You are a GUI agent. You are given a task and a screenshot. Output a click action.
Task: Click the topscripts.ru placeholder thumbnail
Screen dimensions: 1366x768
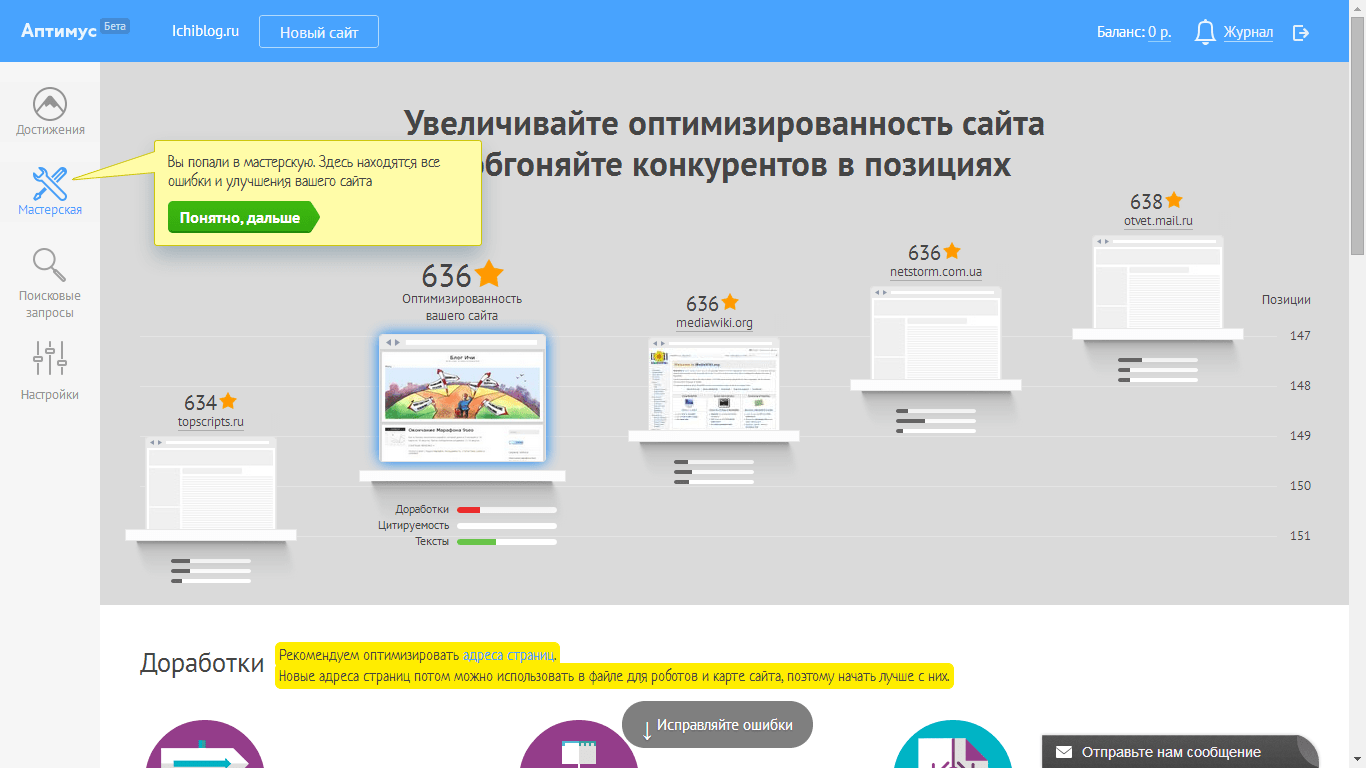pyautogui.click(x=211, y=483)
